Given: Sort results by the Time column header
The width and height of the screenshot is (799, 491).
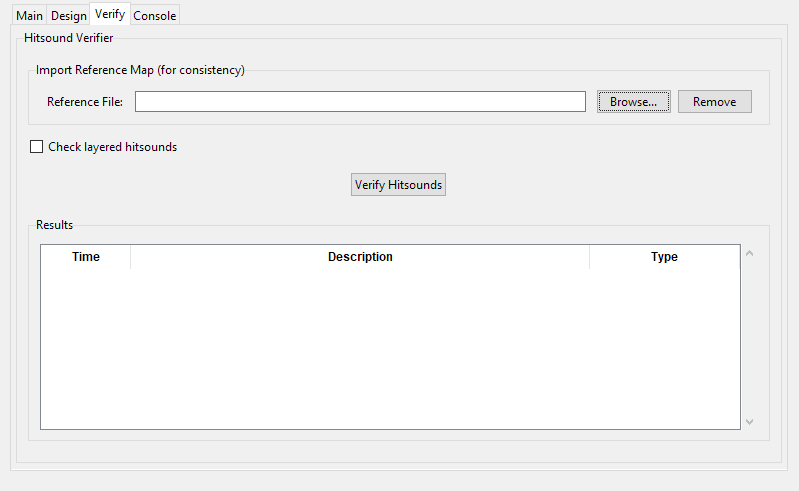Looking at the screenshot, I should pos(86,257).
